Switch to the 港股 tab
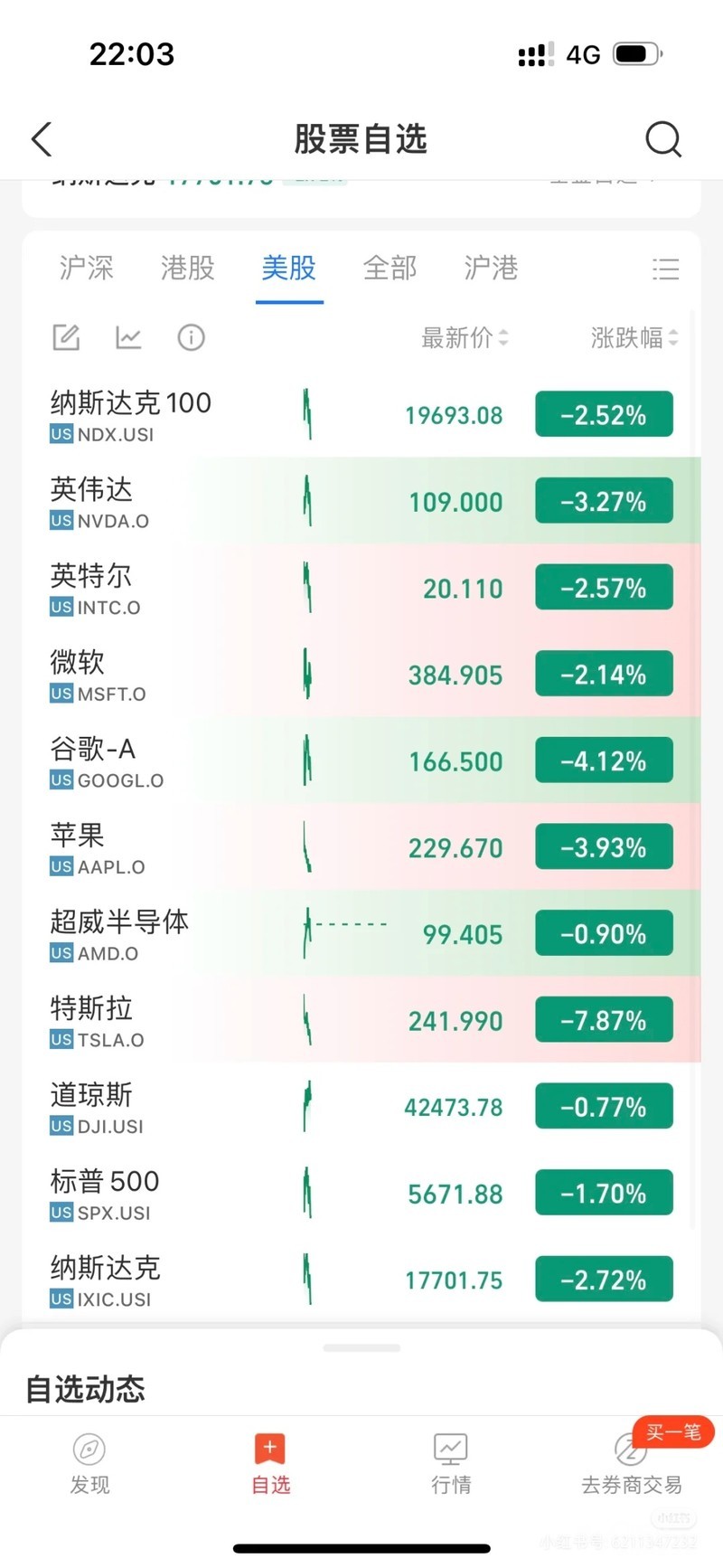The height and width of the screenshot is (1568, 723). pyautogui.click(x=187, y=269)
